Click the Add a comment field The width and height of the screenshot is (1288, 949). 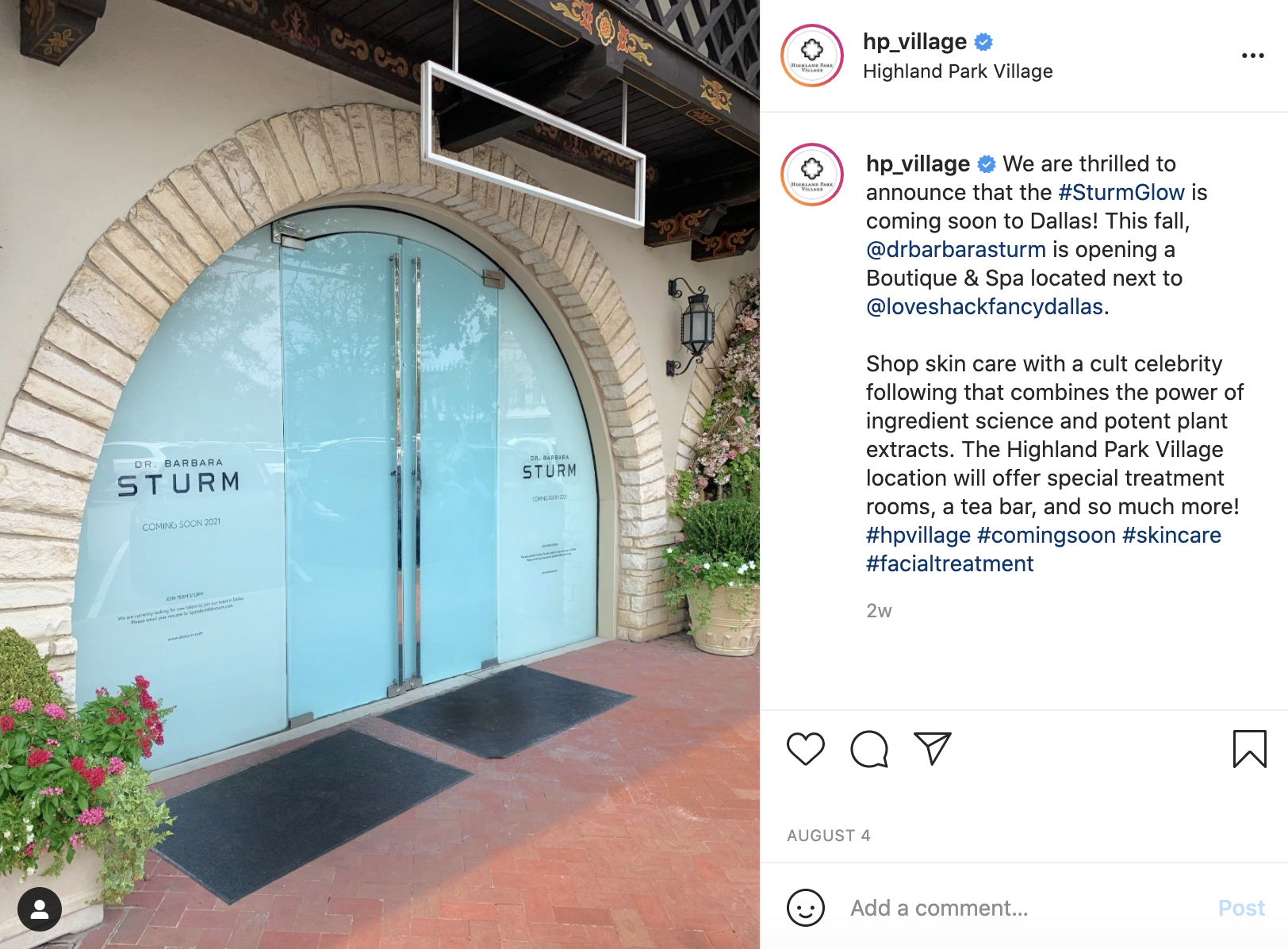coord(1023,908)
